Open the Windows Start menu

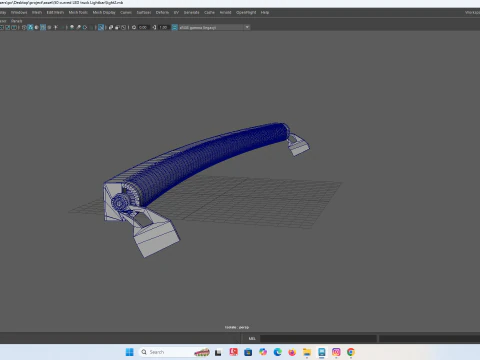click(x=129, y=352)
